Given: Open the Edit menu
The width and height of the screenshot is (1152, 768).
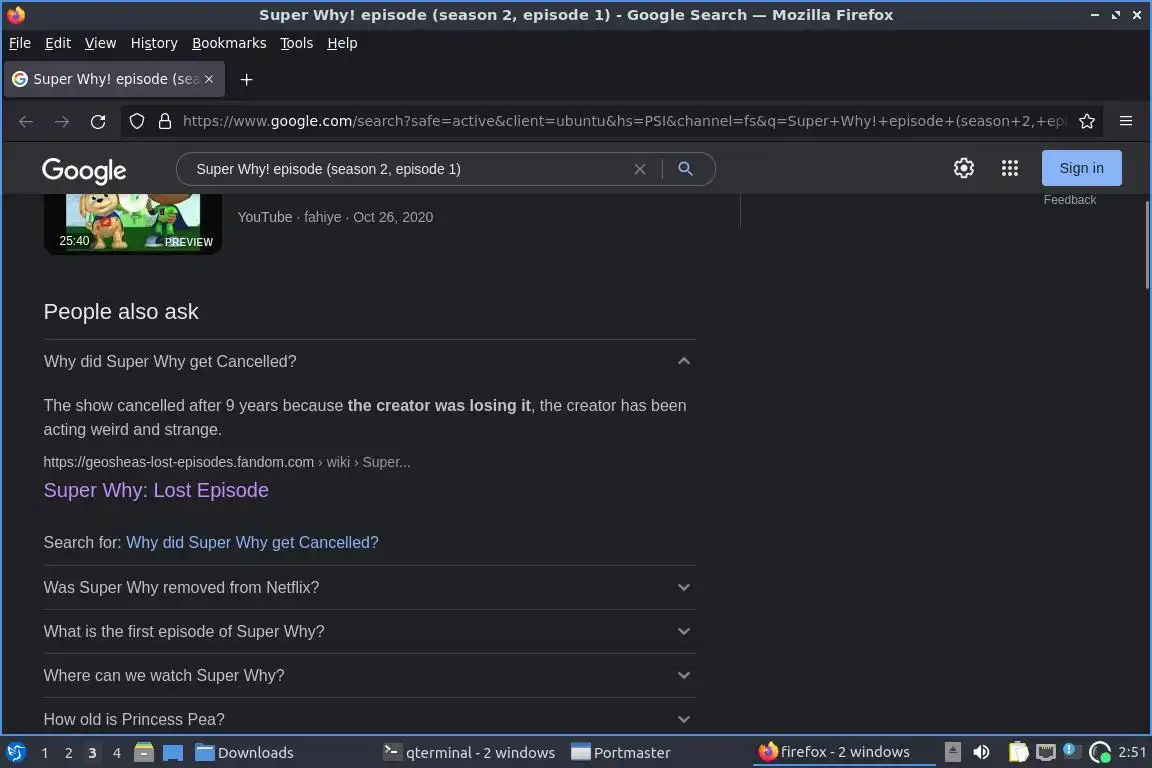Looking at the screenshot, I should click(x=57, y=43).
